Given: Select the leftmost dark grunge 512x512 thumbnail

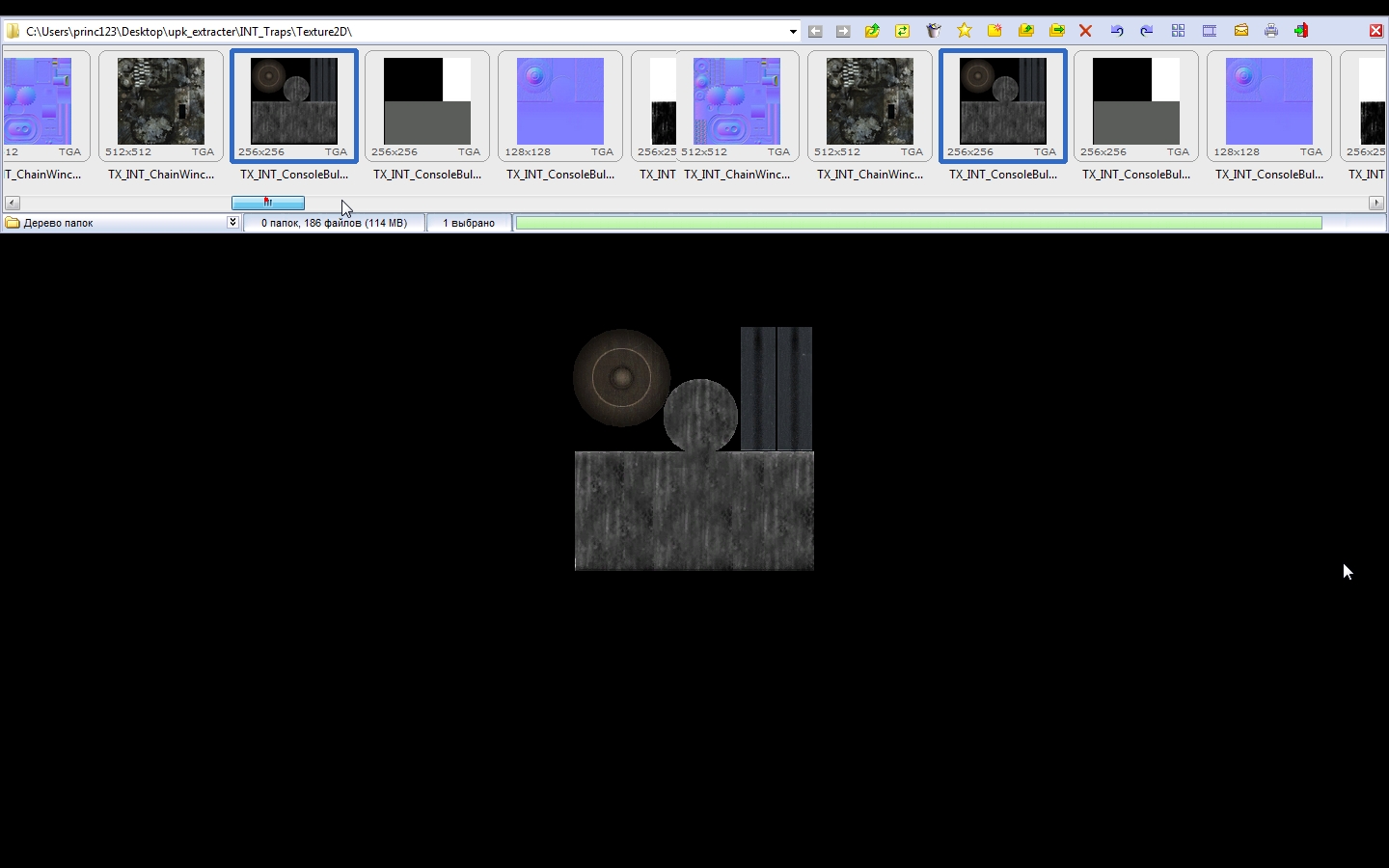Looking at the screenshot, I should pos(161,106).
